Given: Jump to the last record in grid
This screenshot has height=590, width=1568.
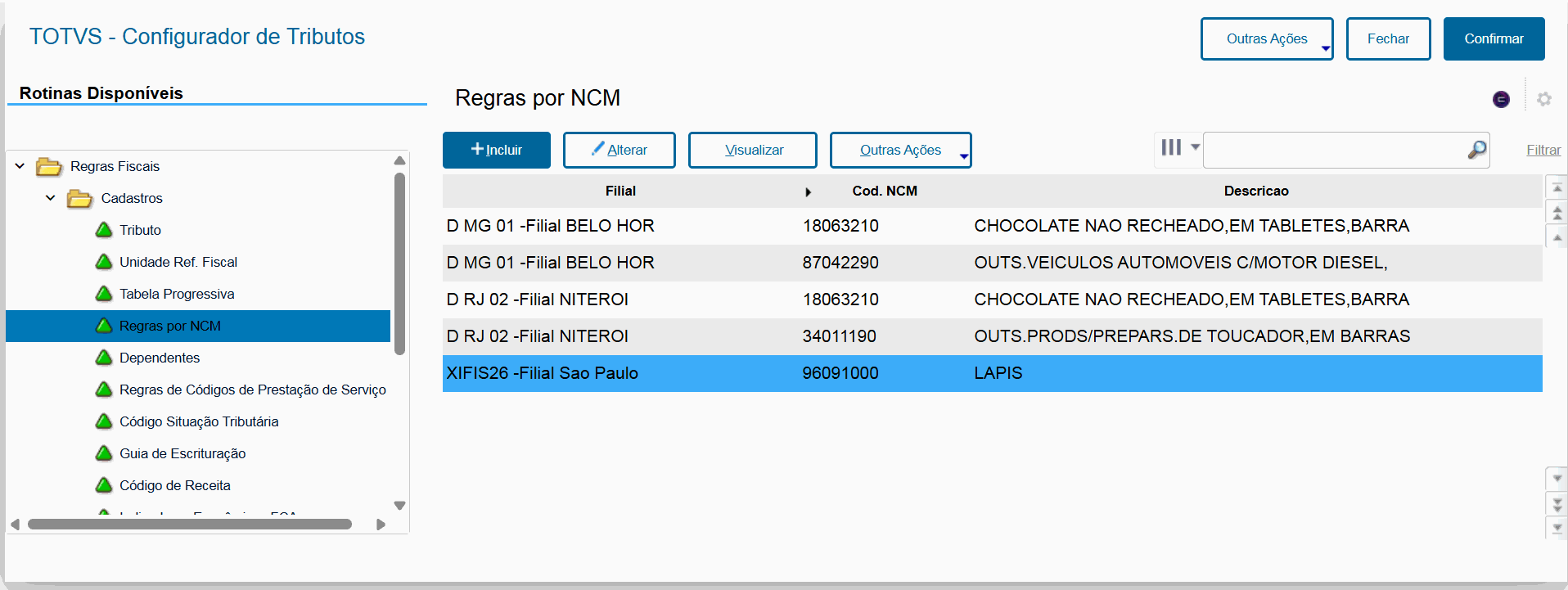Looking at the screenshot, I should point(1557,528).
